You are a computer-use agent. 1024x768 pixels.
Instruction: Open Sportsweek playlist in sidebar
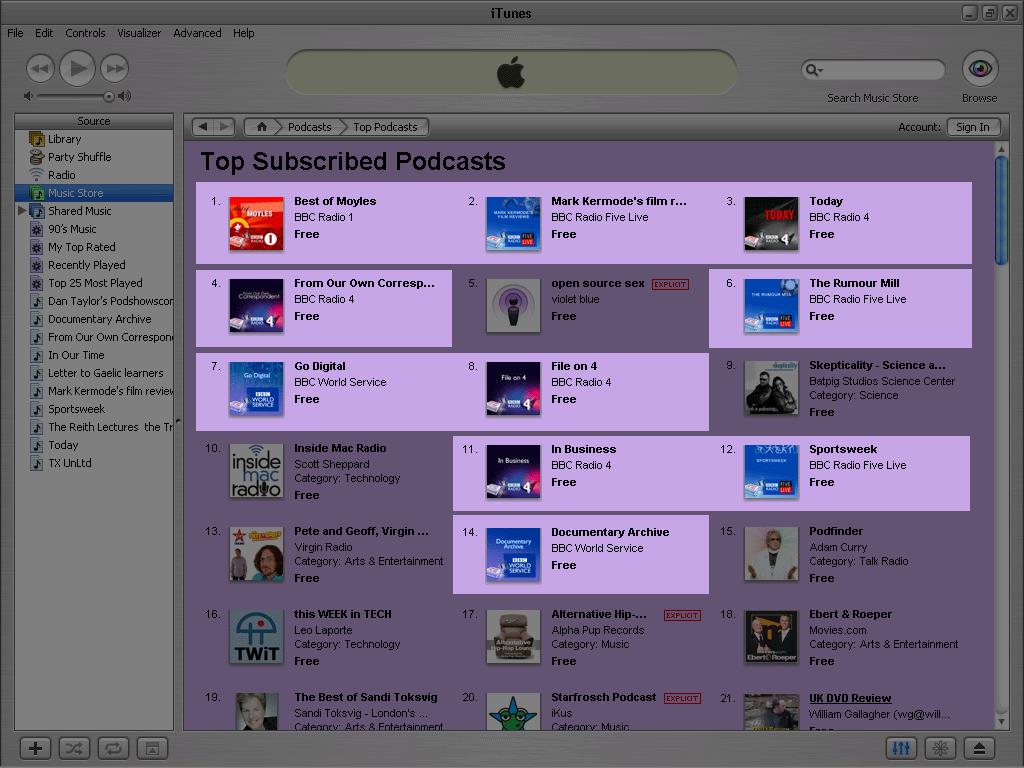[94, 409]
